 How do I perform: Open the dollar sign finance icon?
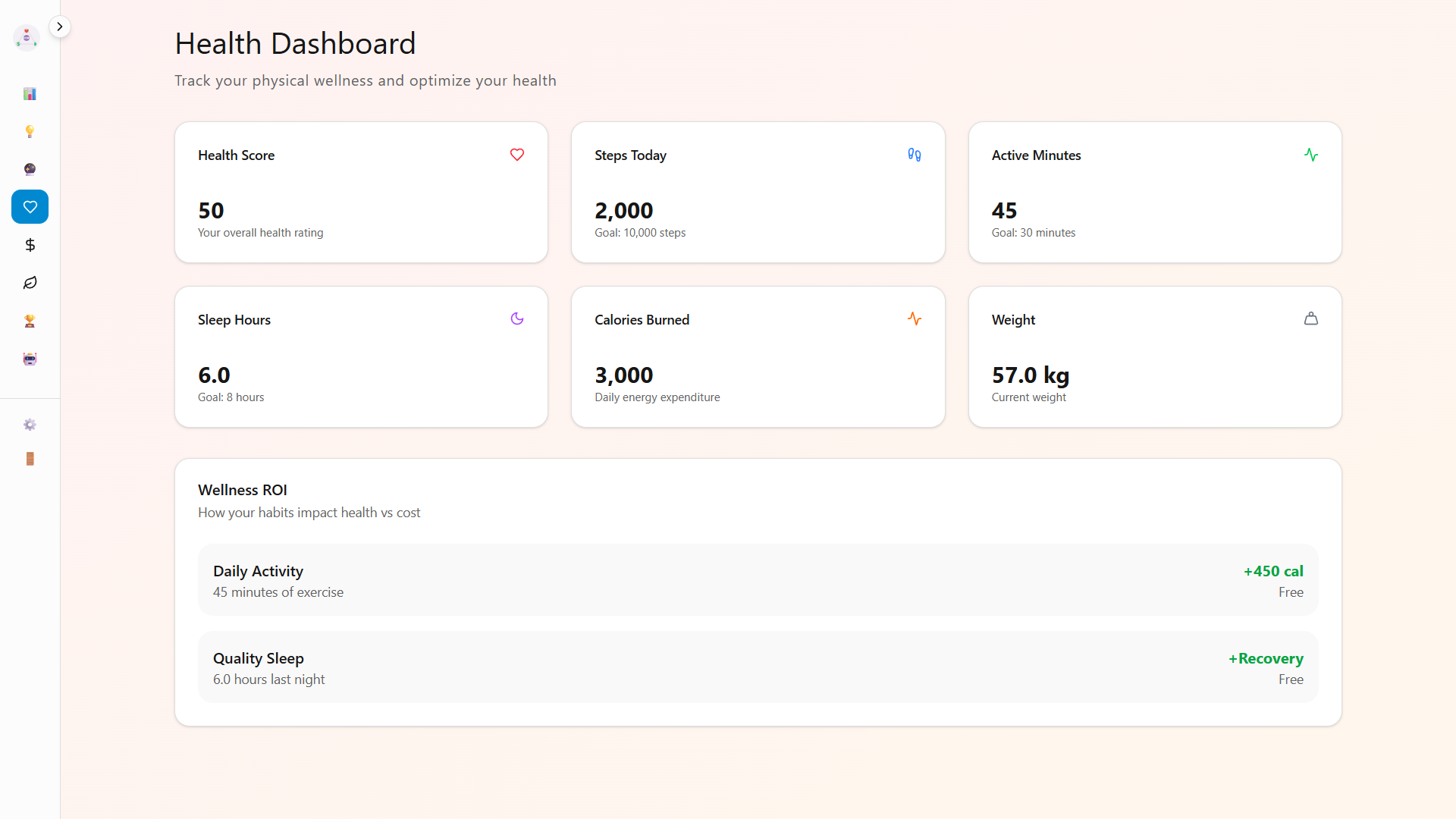tap(30, 245)
